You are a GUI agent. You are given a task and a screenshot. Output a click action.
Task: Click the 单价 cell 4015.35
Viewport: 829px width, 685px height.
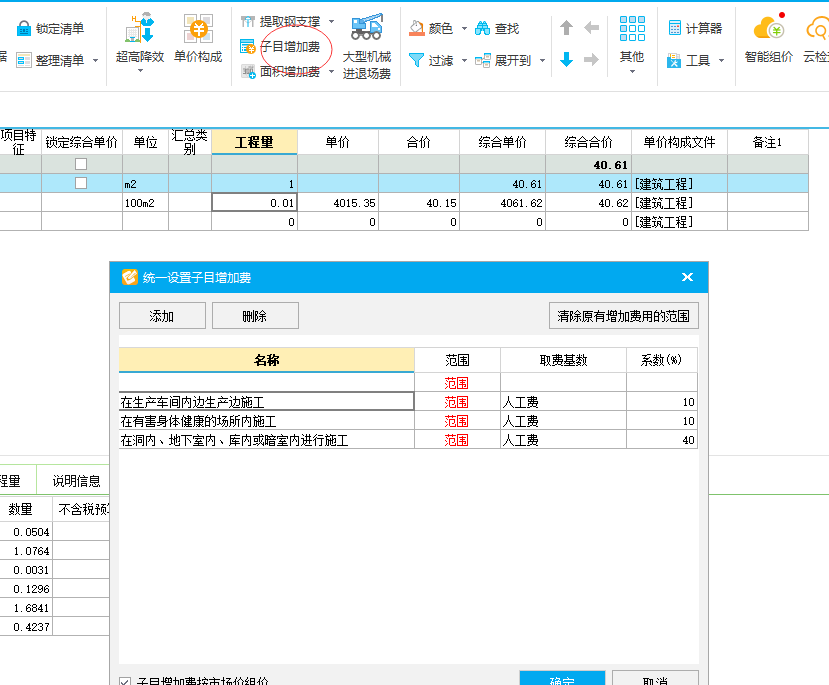pyautogui.click(x=338, y=203)
